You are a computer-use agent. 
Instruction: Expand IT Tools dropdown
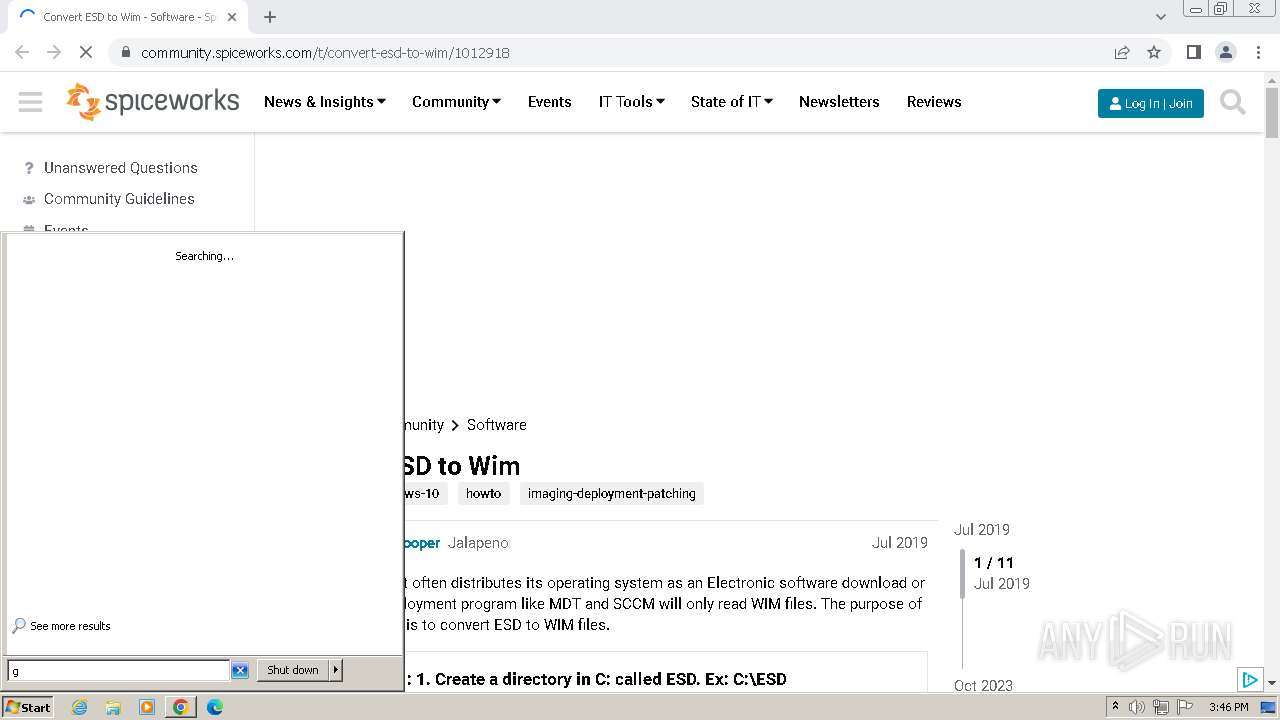631,102
